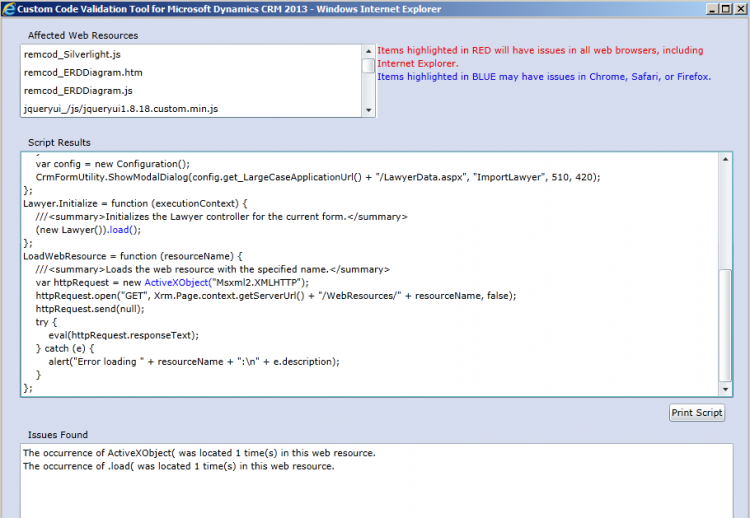Screen dimensions: 750x518
Task: Click the Script Results label
Action: tap(59, 143)
